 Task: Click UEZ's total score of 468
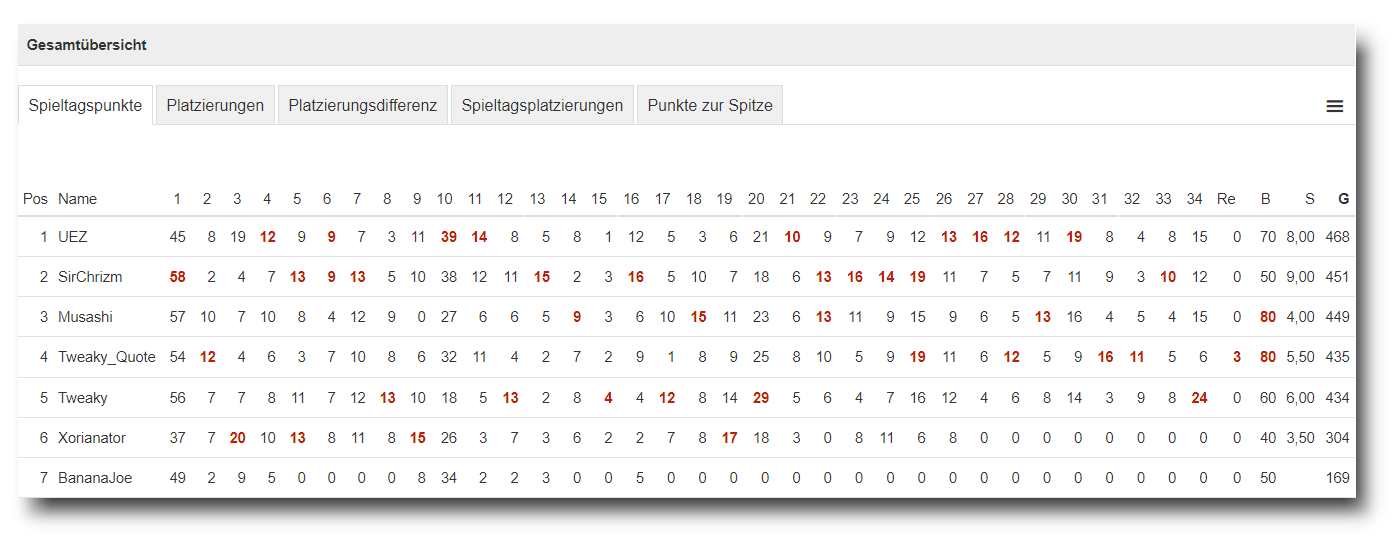(x=1337, y=237)
